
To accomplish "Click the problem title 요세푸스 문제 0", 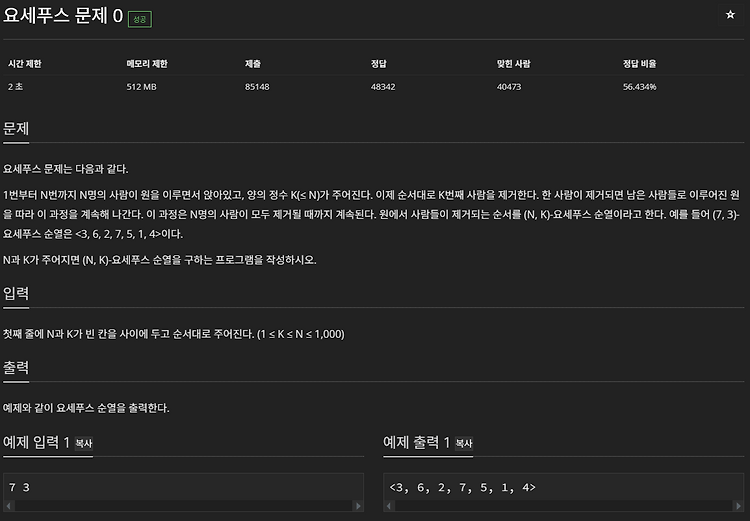I will 63,16.
